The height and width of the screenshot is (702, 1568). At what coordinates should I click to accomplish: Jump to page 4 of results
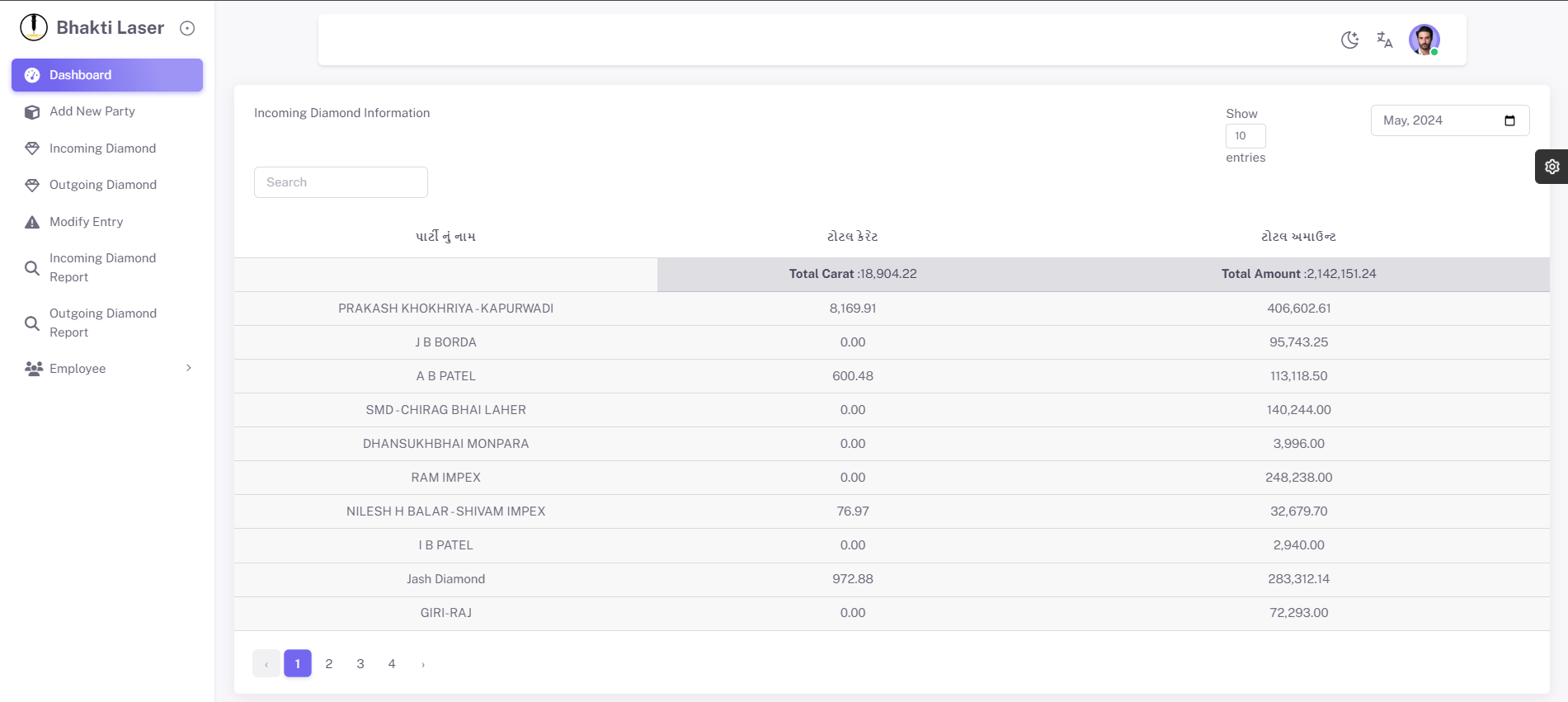click(x=392, y=663)
